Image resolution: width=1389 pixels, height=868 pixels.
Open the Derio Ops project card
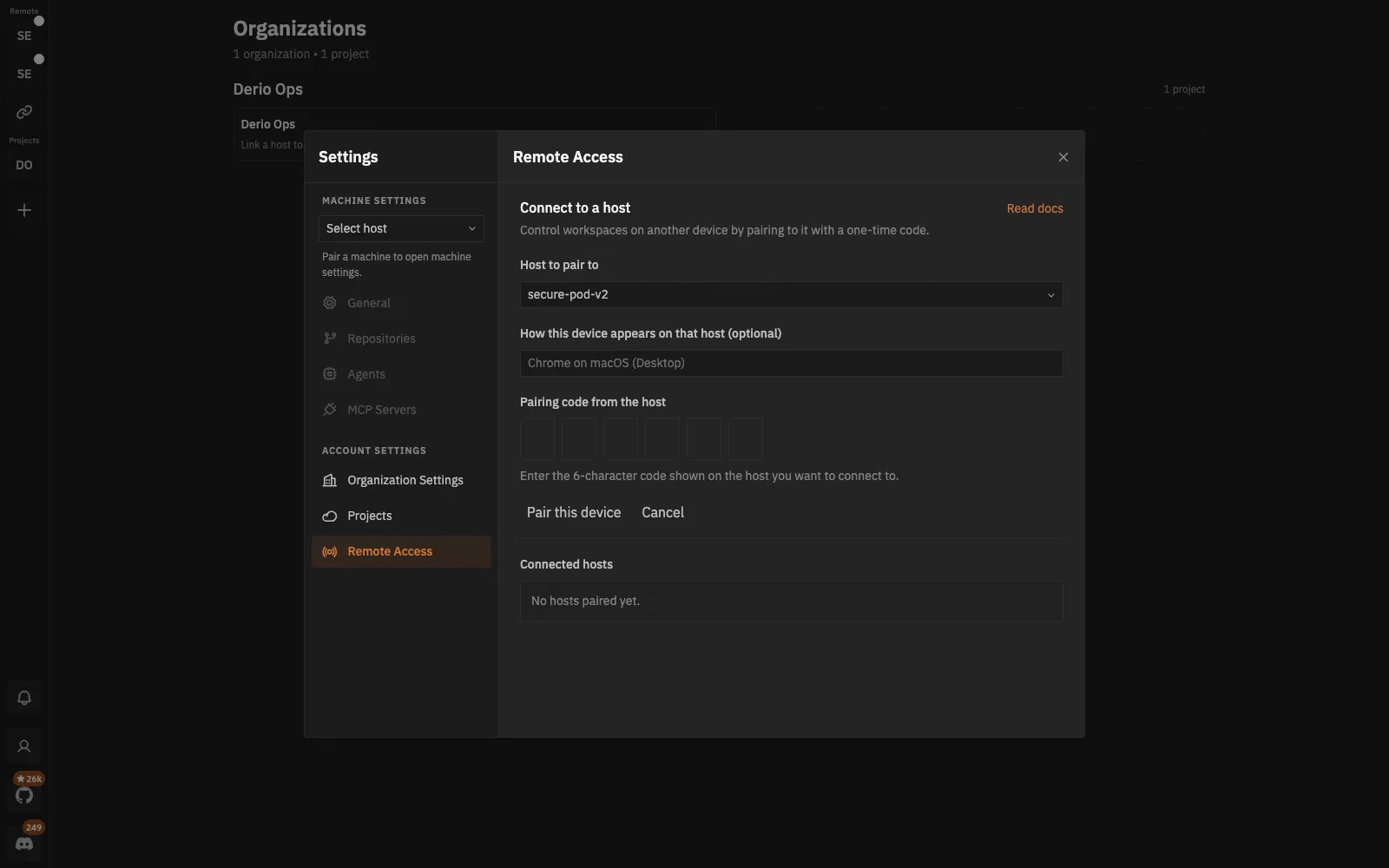[474, 135]
